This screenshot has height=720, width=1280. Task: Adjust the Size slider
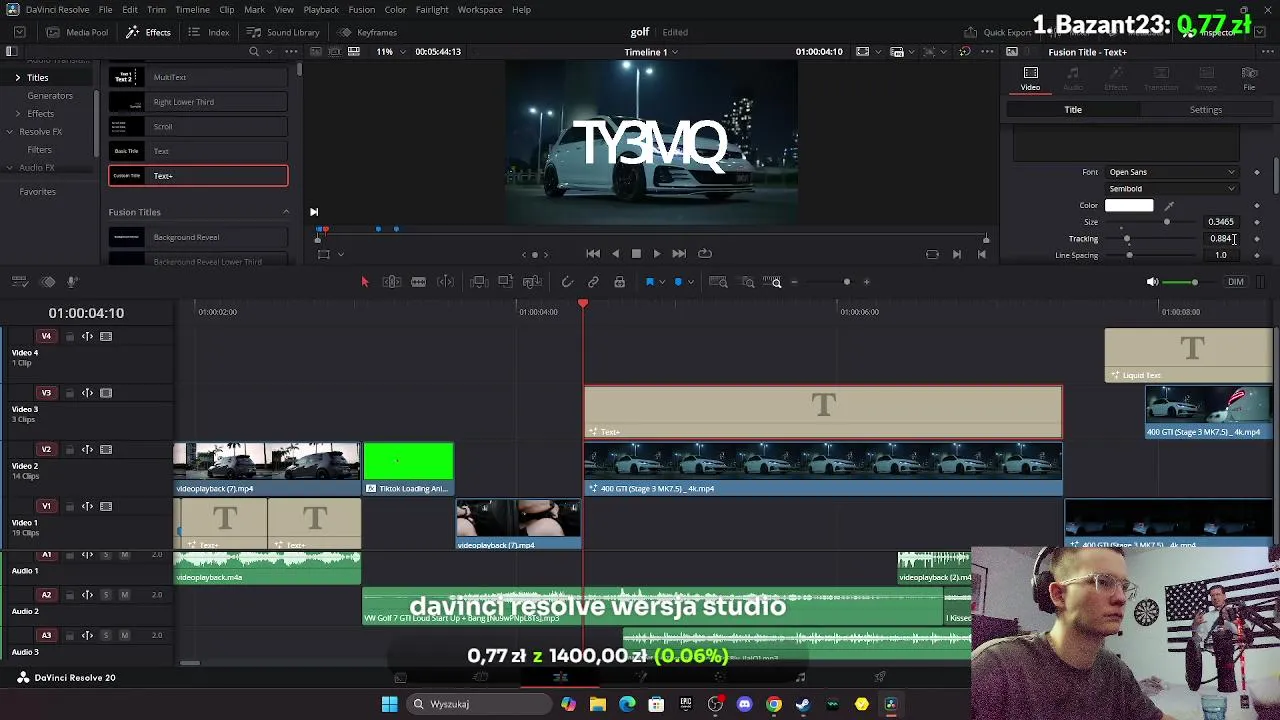[1166, 222]
